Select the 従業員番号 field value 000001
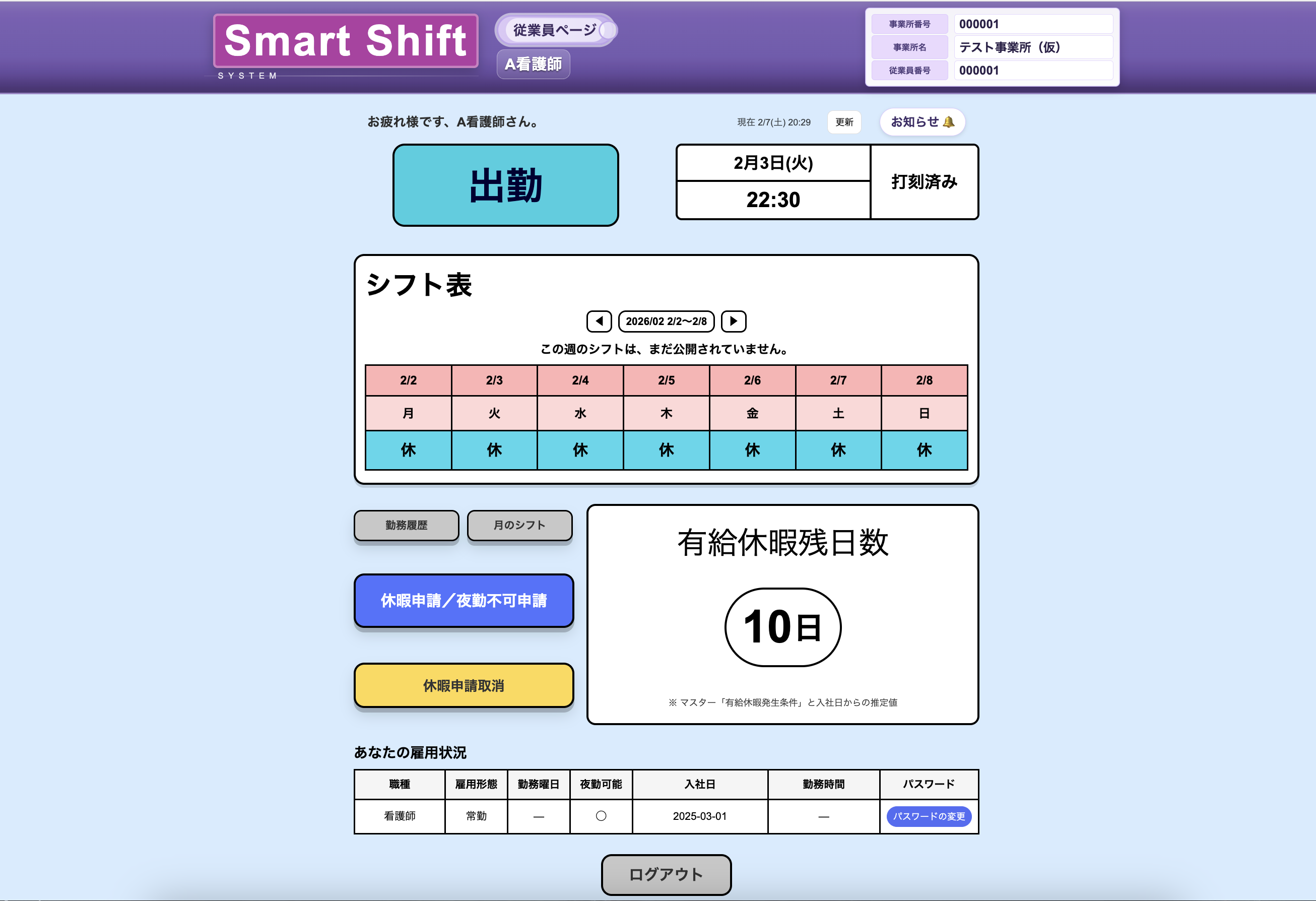Viewport: 1316px width, 901px height. click(x=1033, y=70)
